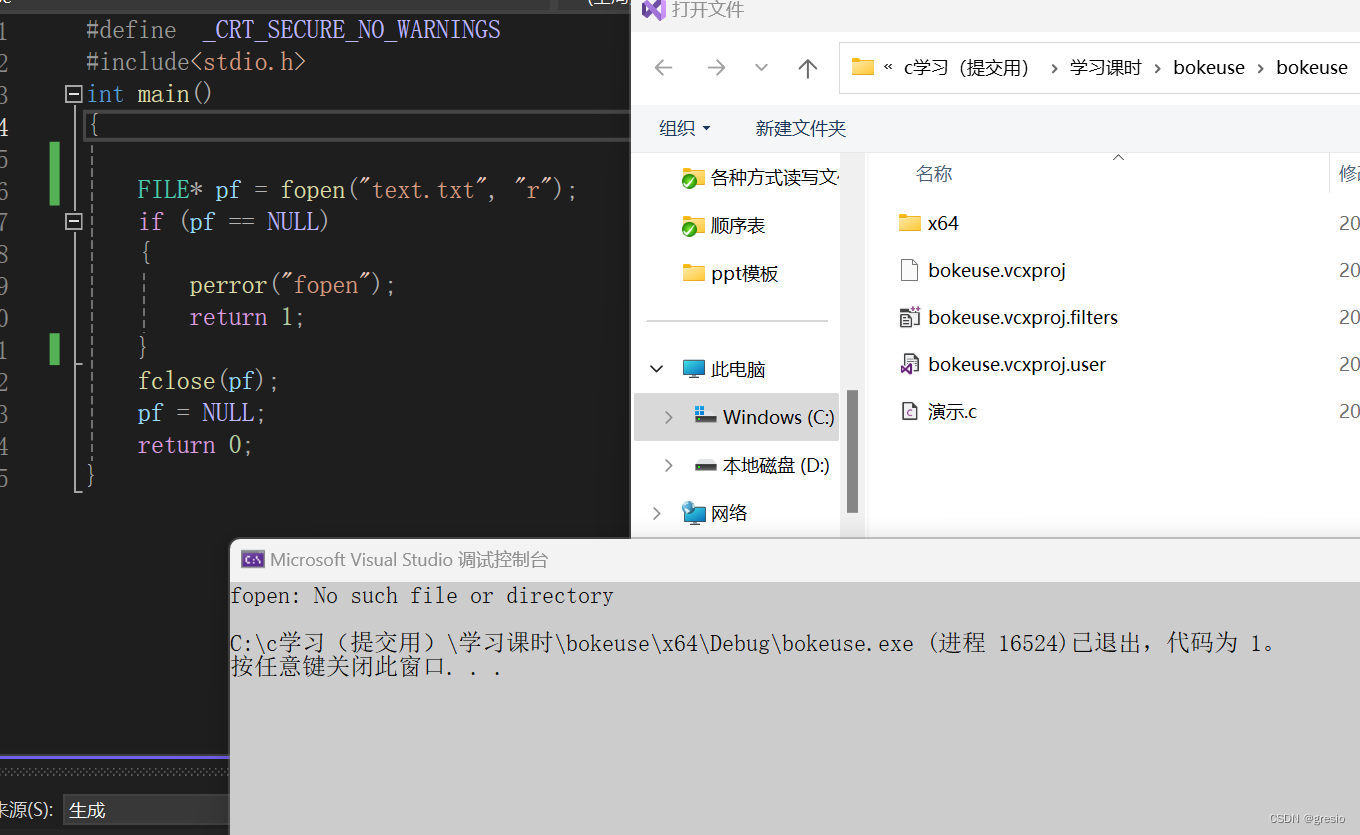The height and width of the screenshot is (835, 1360).
Task: Click the Windows (C:) drive icon
Action: (705, 417)
